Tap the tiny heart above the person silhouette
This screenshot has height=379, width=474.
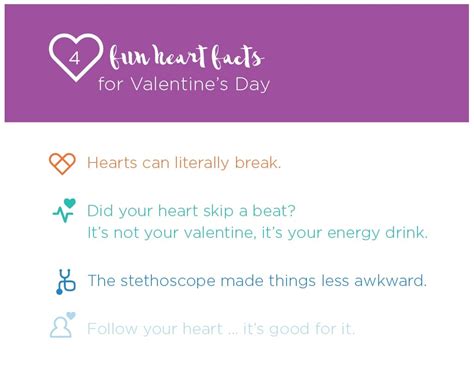click(71, 315)
